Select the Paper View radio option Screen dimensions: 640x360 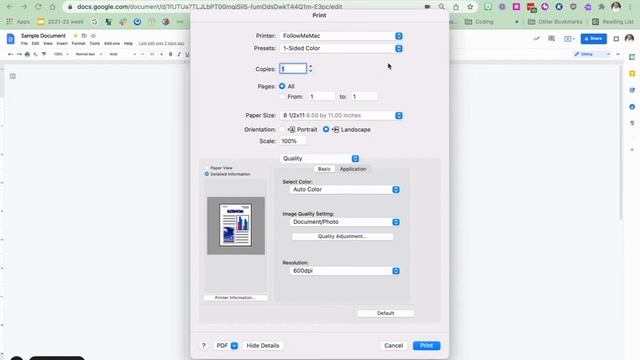[207, 168]
